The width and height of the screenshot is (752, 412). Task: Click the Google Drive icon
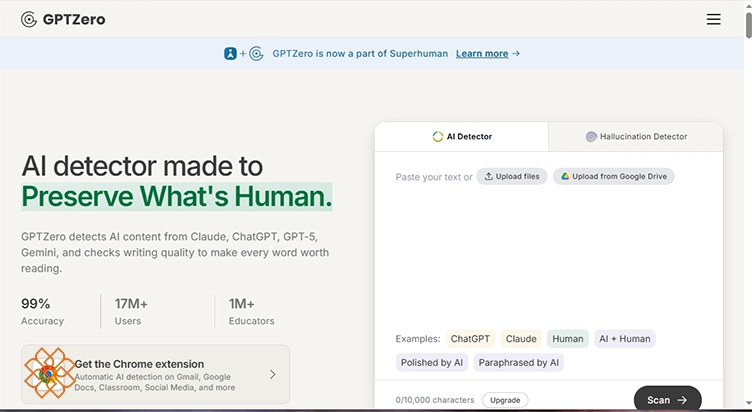click(x=565, y=177)
